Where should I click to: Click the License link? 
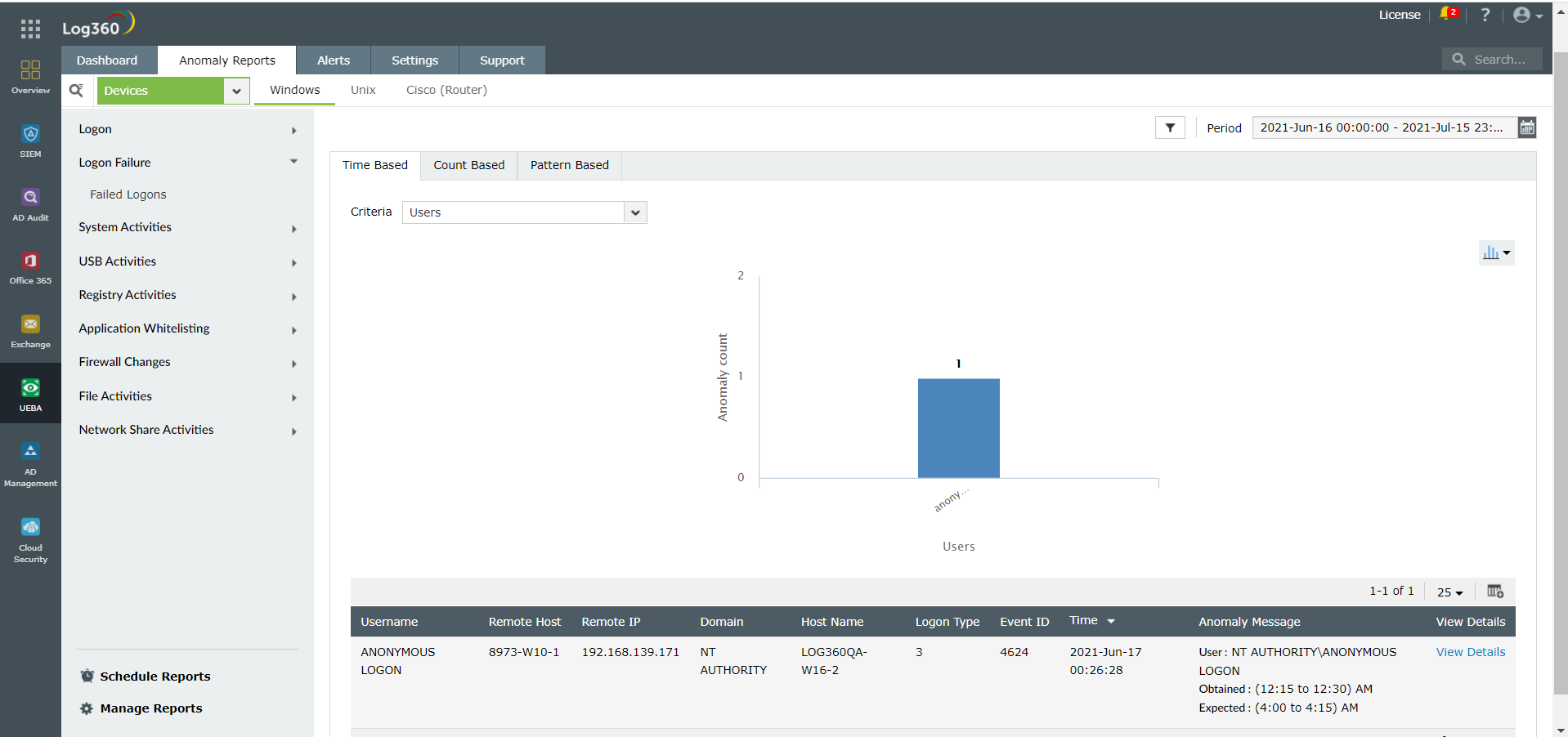pos(1400,15)
